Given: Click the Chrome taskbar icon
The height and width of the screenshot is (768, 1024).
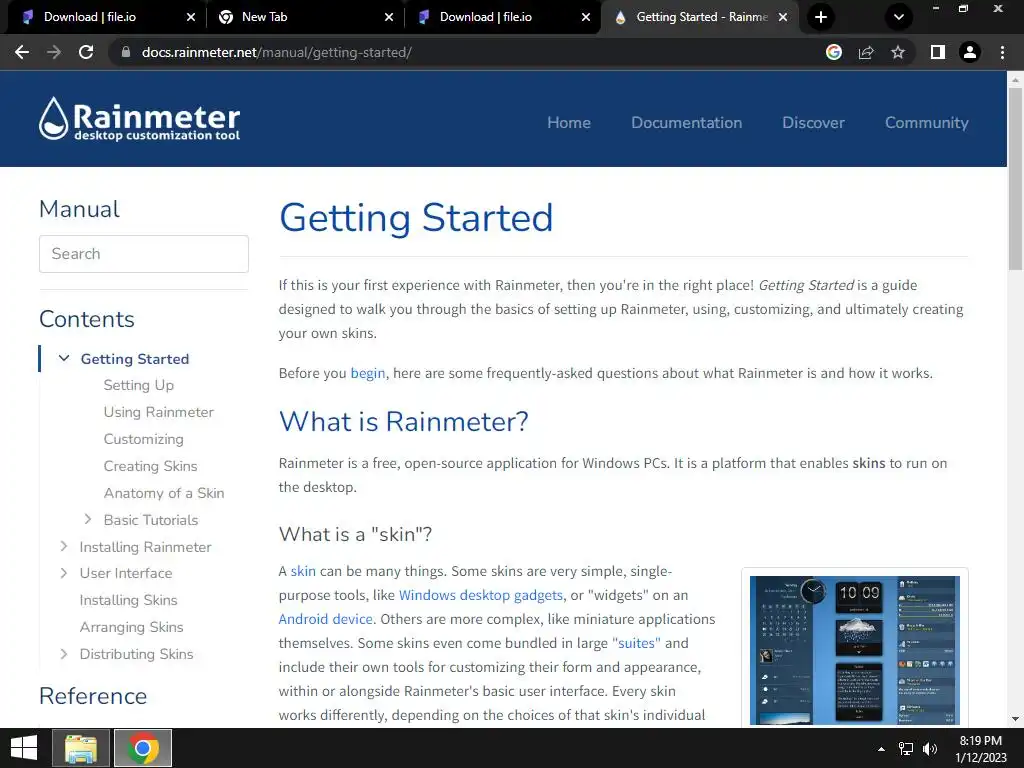Looking at the screenshot, I should click(x=143, y=748).
